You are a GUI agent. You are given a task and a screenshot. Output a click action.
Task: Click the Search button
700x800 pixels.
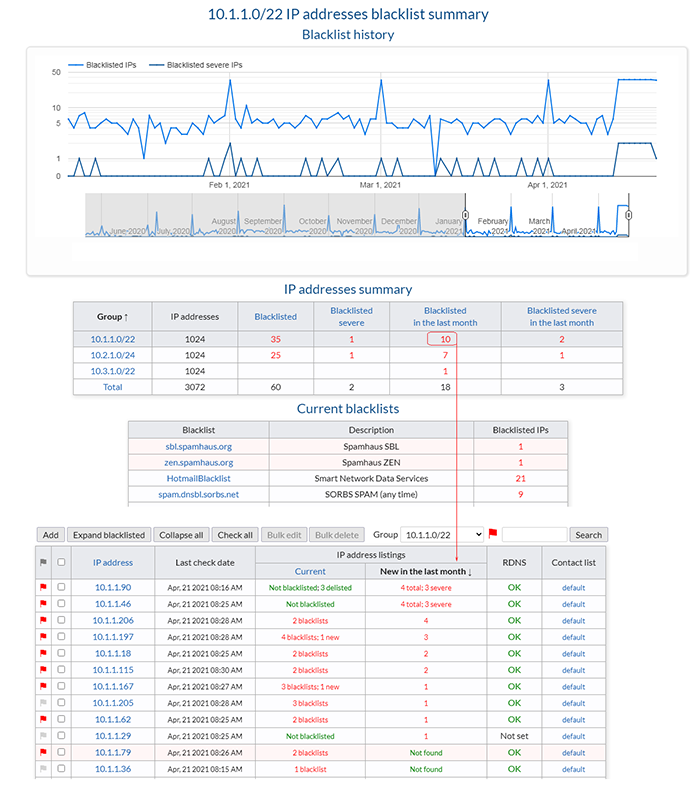(588, 535)
